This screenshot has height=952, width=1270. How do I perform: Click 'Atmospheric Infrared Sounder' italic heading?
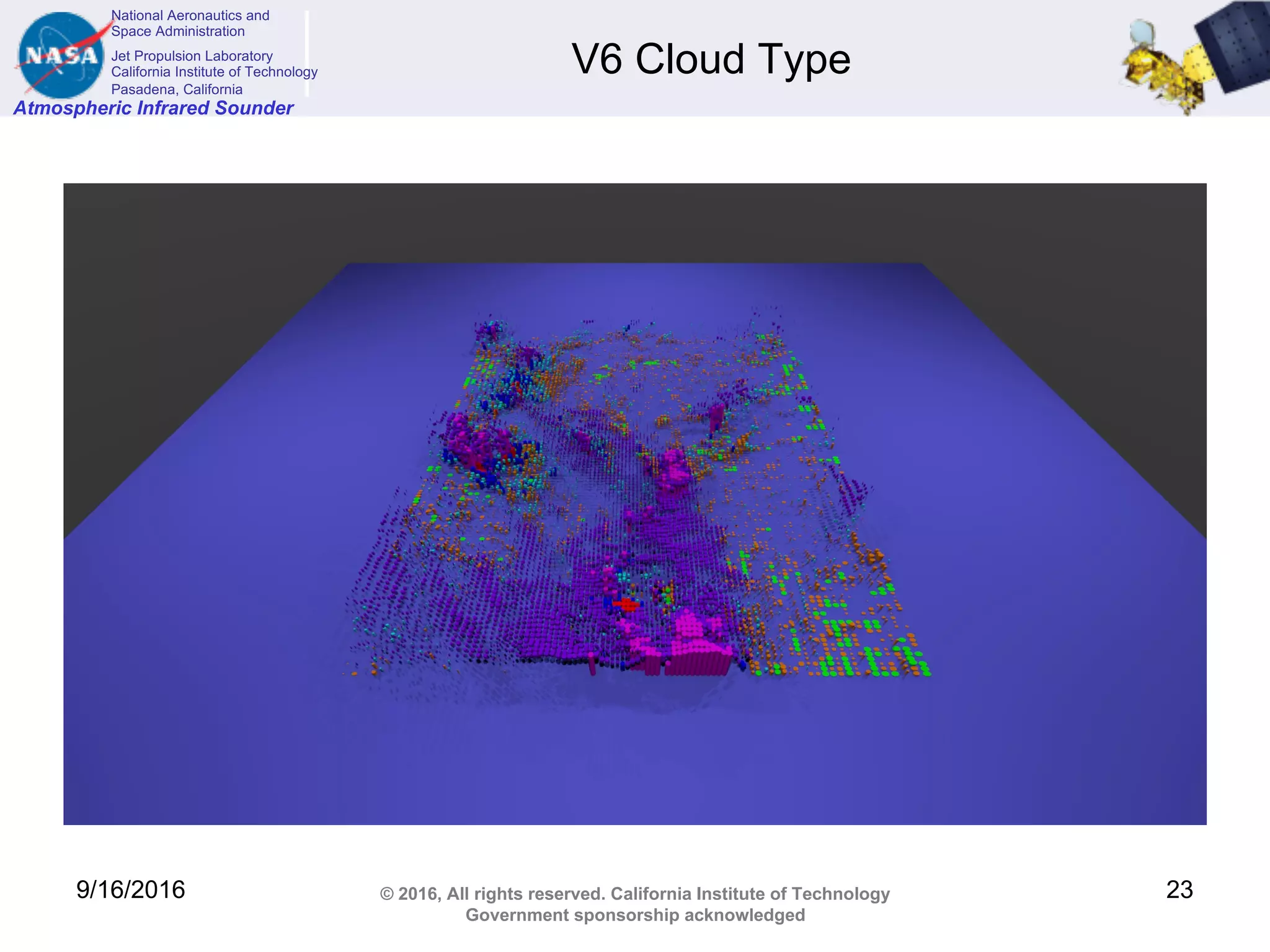coord(153,108)
